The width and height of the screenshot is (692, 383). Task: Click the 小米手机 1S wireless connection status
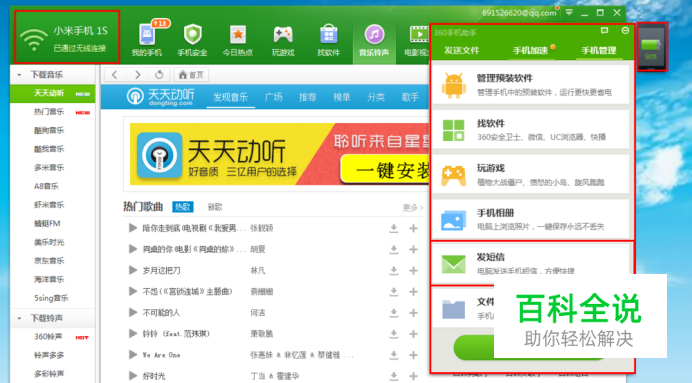[67, 38]
